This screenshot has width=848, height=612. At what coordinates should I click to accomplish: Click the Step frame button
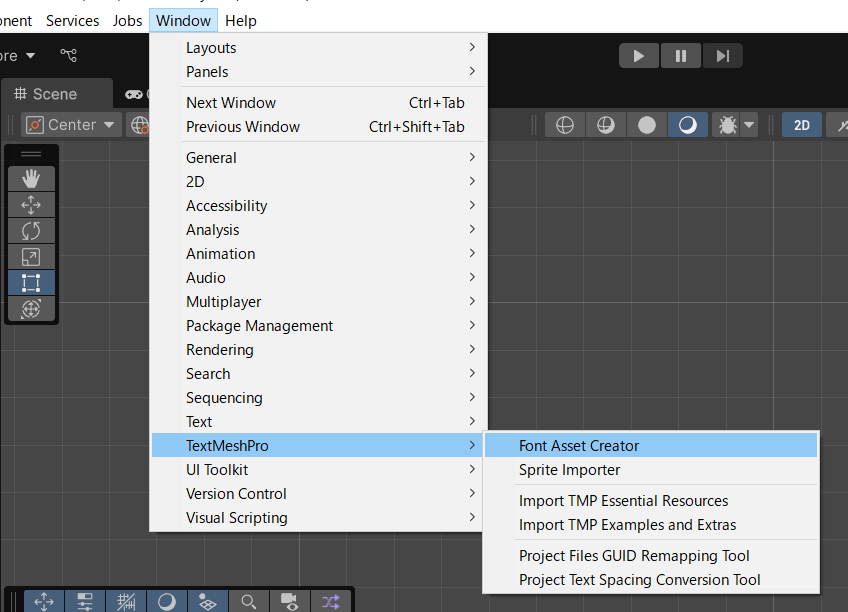click(722, 56)
